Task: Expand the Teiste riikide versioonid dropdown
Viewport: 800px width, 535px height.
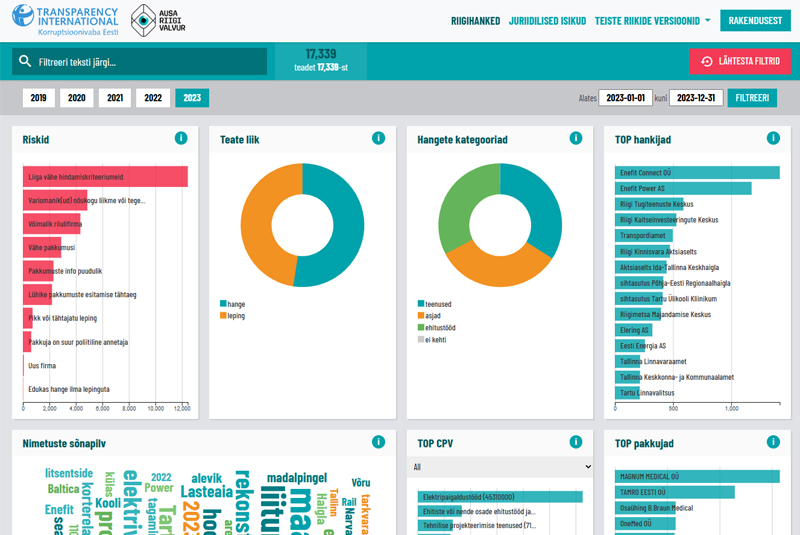Action: pos(653,21)
